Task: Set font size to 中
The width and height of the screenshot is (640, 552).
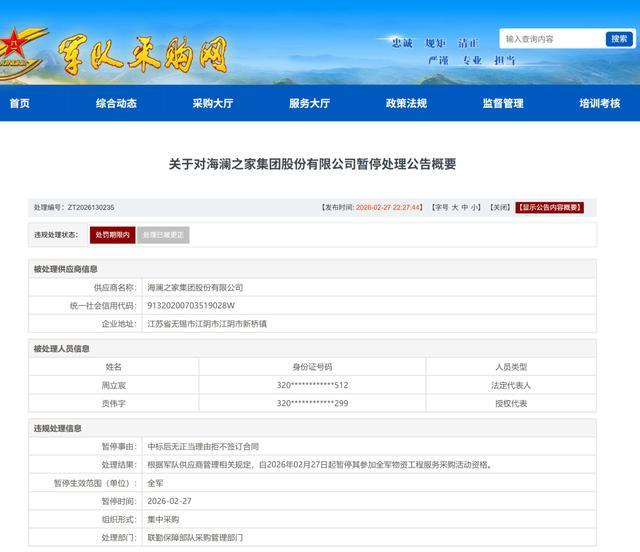Action: (x=465, y=207)
